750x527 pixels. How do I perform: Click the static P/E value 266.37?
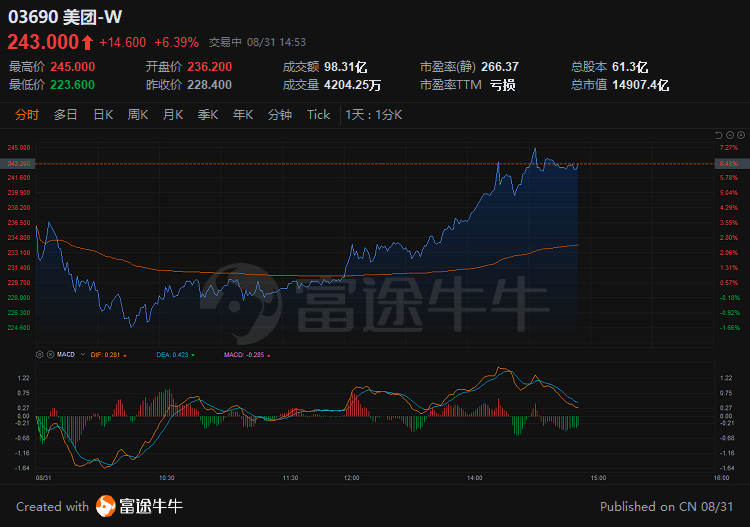(500, 67)
